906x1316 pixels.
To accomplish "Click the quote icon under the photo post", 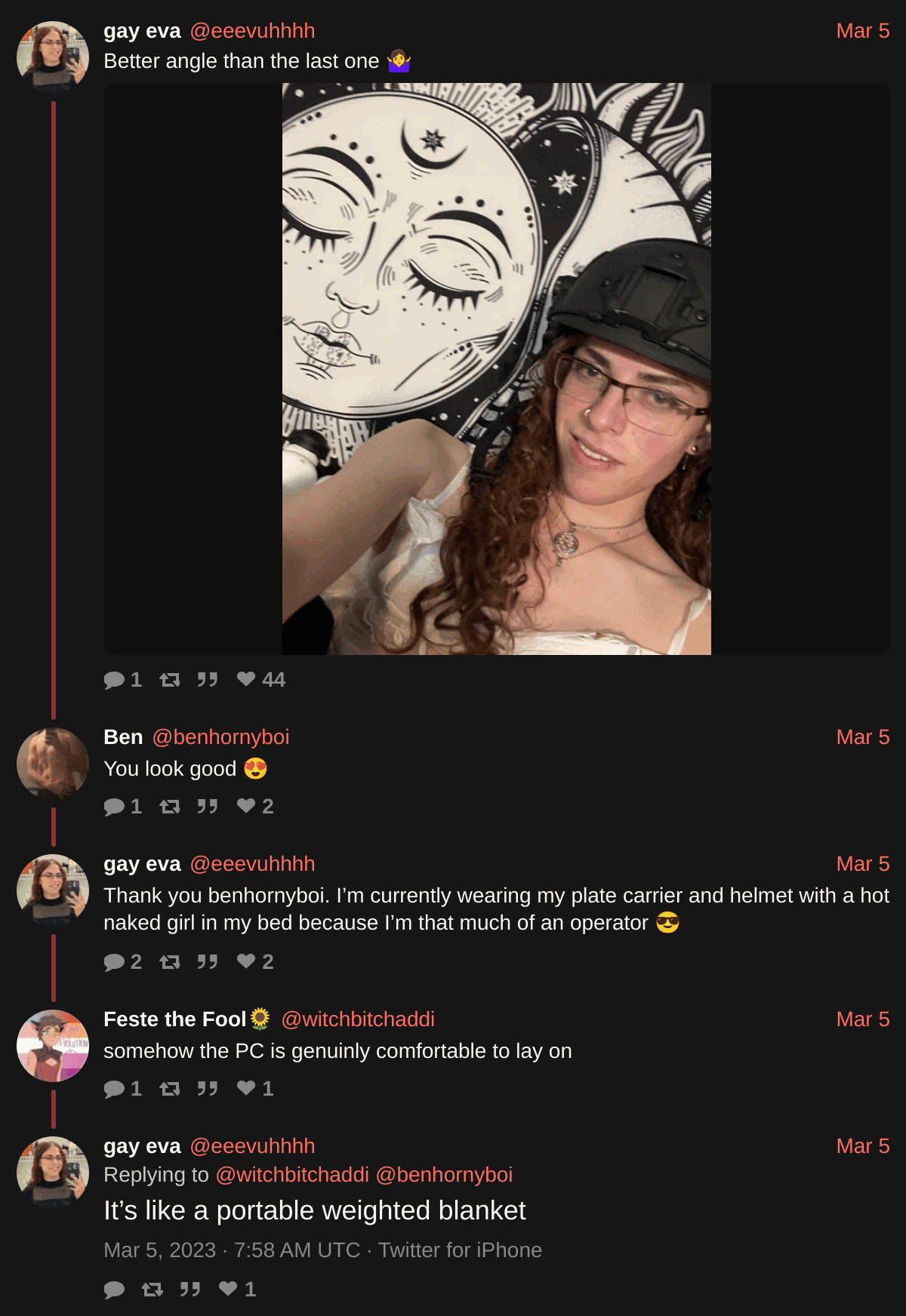I will click(208, 680).
